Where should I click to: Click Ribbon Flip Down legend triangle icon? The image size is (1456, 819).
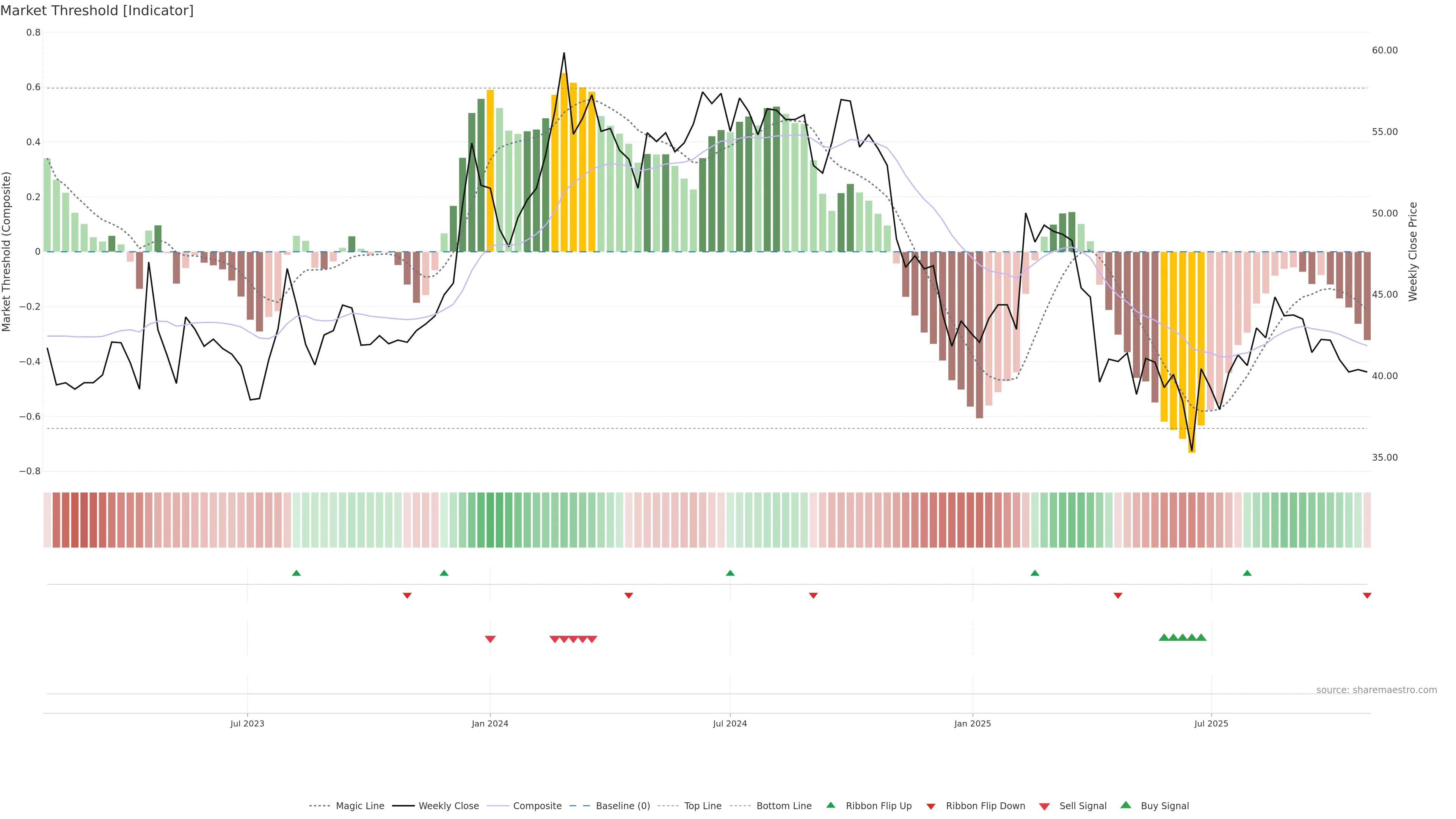931,806
